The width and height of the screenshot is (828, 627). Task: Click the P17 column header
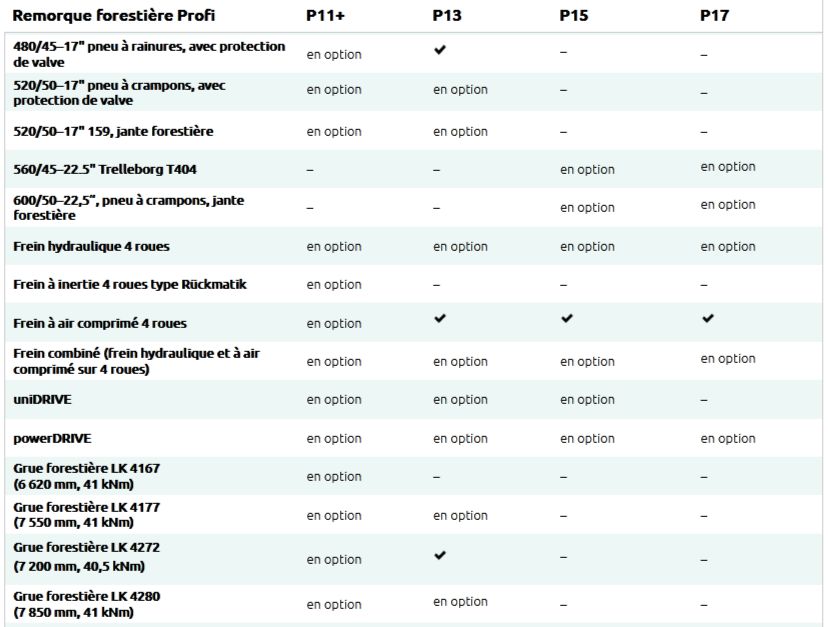point(714,16)
